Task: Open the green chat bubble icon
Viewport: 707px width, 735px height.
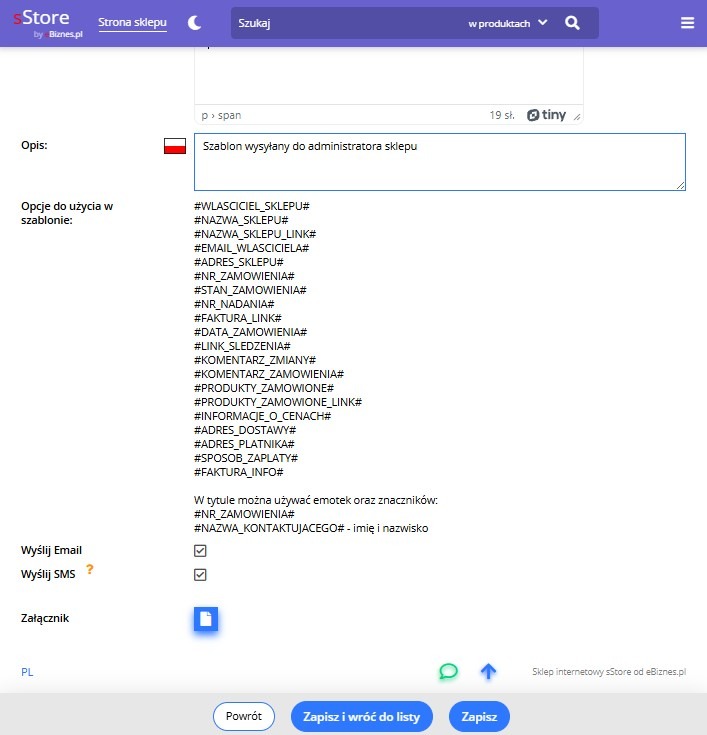Action: pos(449,671)
